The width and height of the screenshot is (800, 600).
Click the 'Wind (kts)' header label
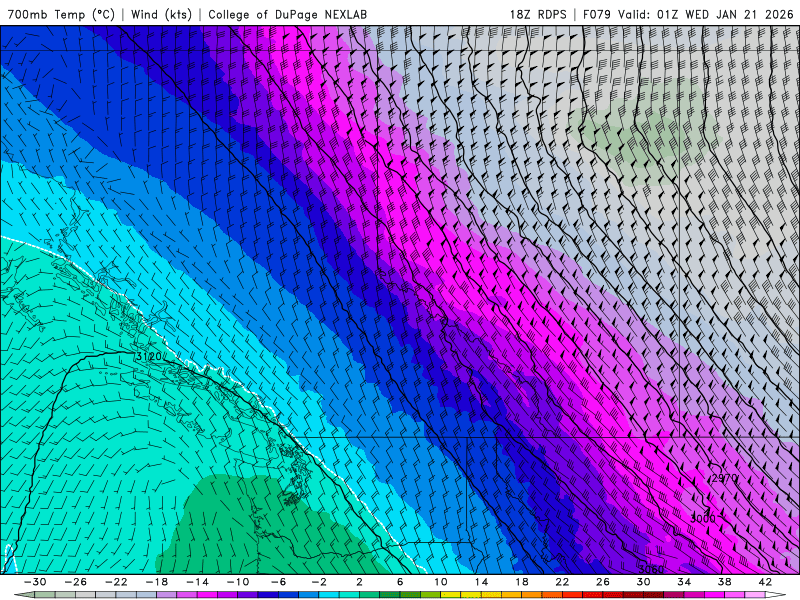point(161,14)
